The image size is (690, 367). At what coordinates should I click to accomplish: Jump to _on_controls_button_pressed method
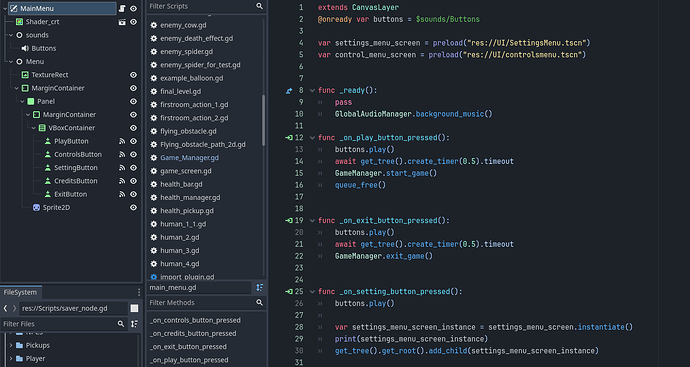click(195, 320)
